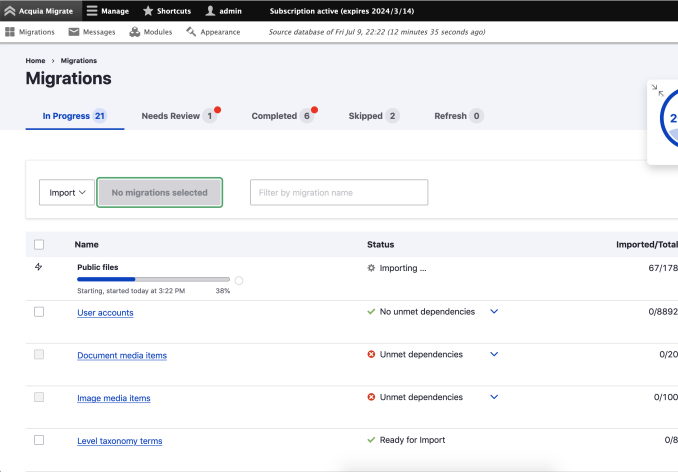678x472 pixels.
Task: Toggle the select-all header checkbox
Action: coord(39,244)
